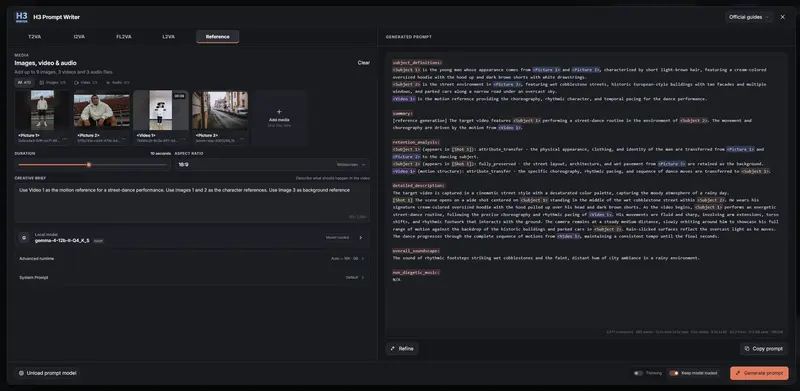Click the '10 seconds' duration value
800x391 pixels.
coord(160,153)
